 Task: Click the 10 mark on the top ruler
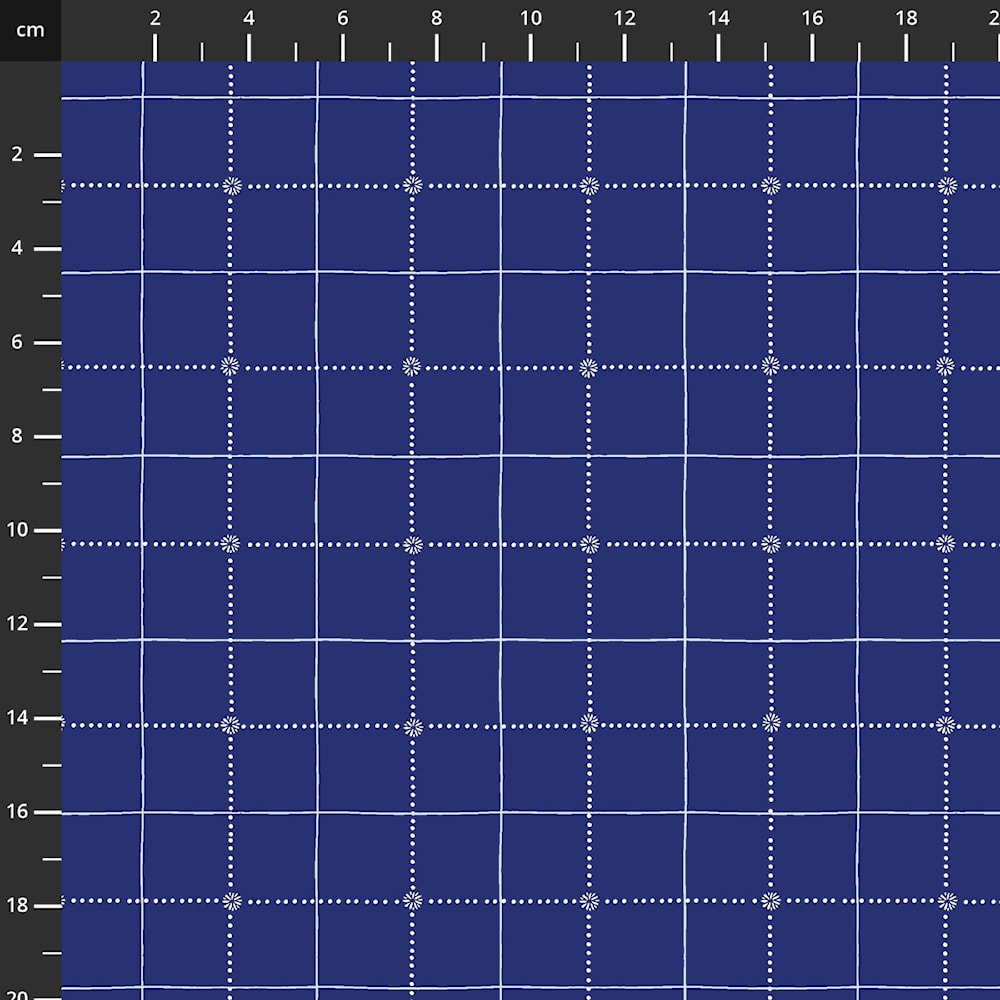530,19
